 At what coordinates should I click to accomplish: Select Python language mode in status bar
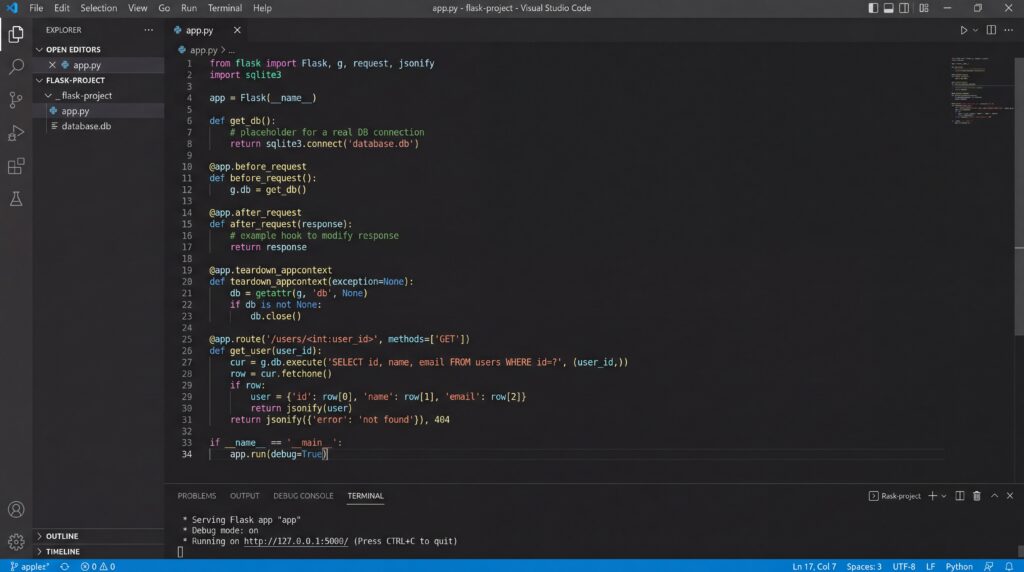959,566
